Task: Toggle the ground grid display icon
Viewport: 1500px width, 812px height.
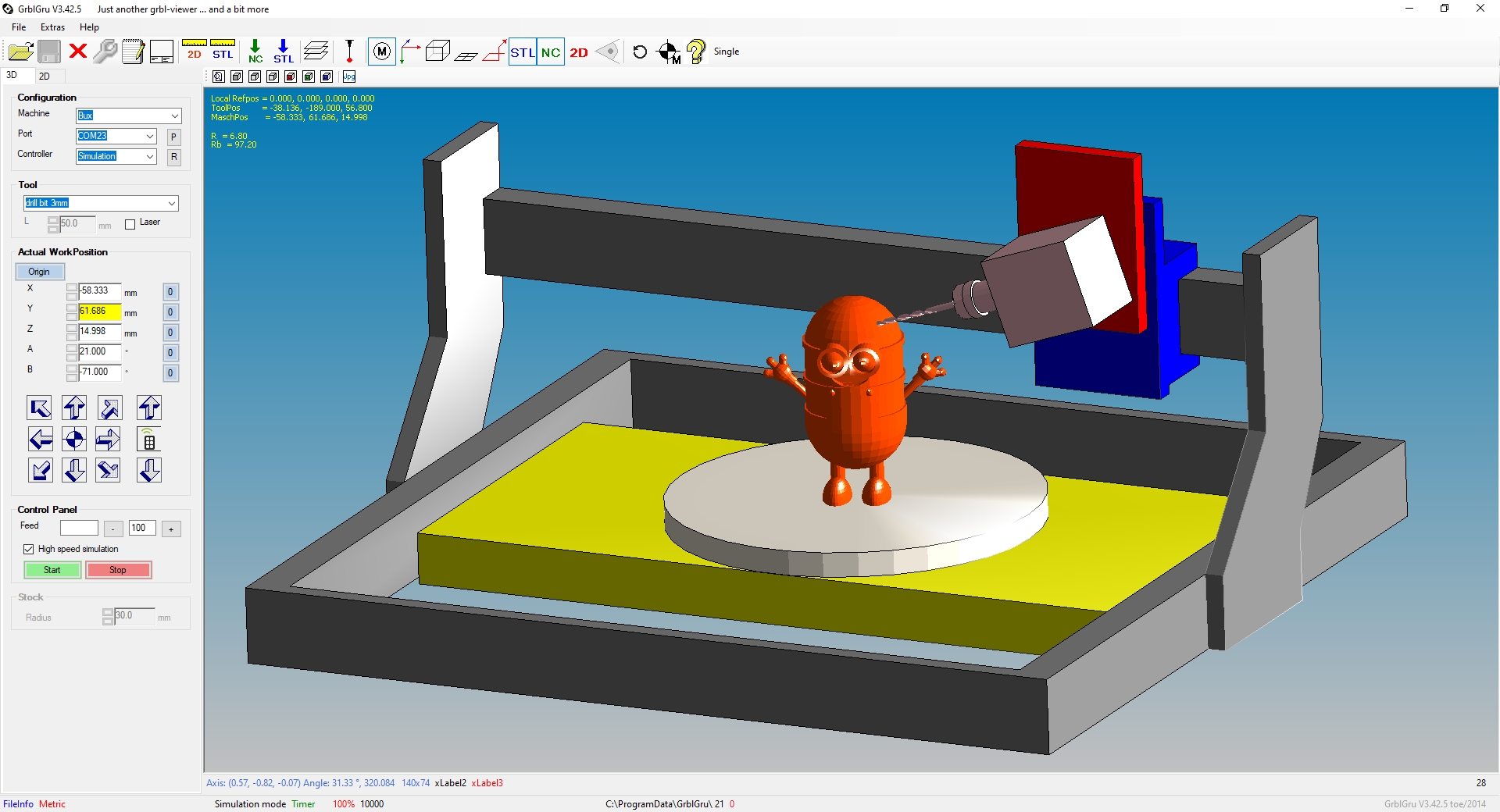Action: (466, 55)
